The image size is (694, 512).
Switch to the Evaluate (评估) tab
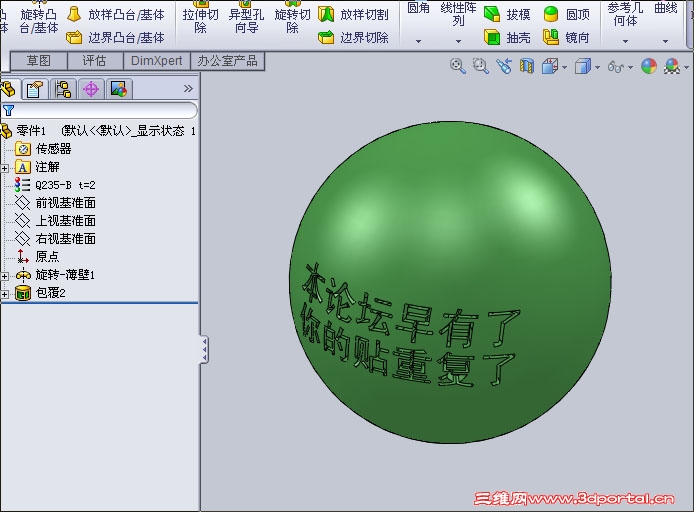point(94,61)
